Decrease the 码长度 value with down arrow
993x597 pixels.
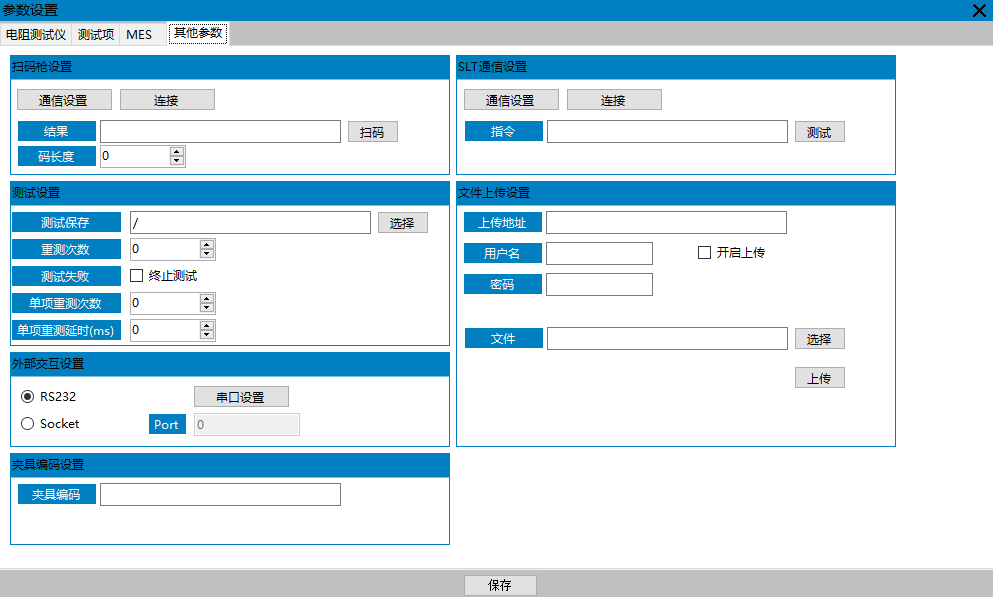[177, 161]
